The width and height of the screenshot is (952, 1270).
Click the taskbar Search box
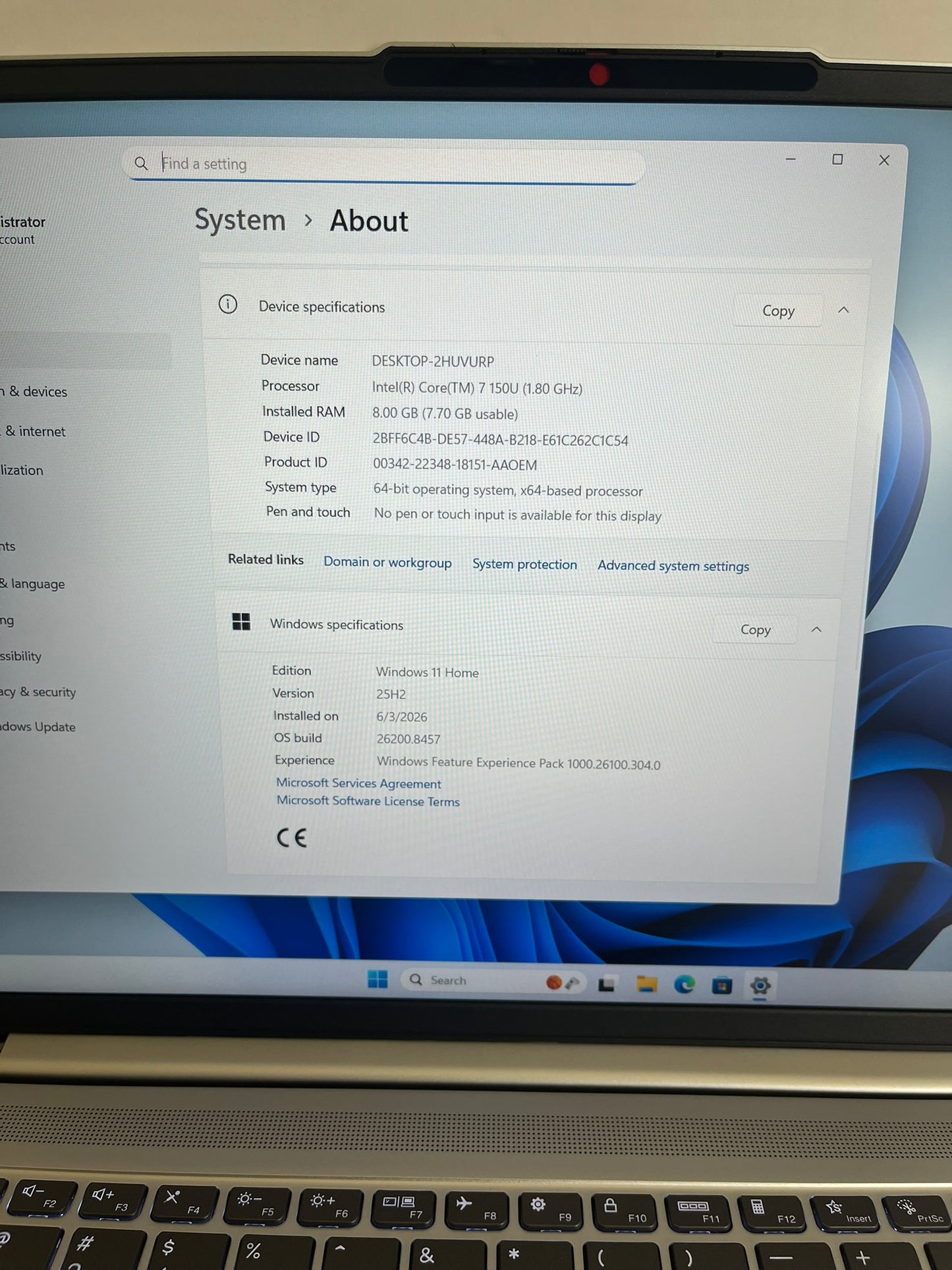point(493,981)
